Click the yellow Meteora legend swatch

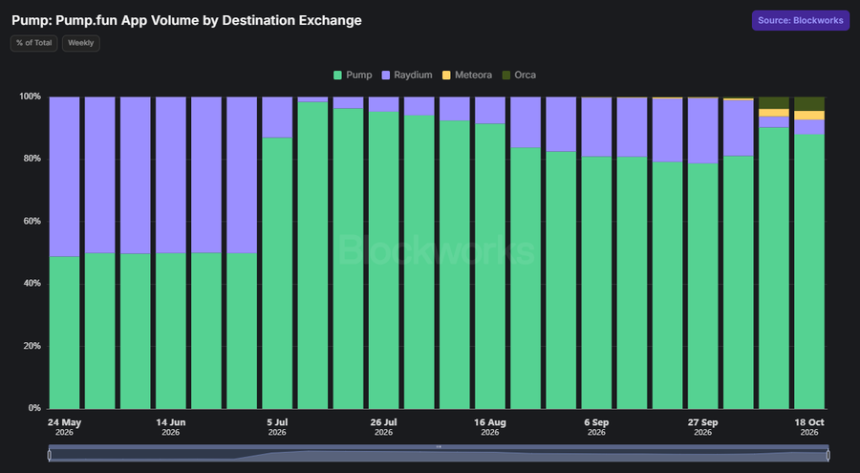(446, 75)
